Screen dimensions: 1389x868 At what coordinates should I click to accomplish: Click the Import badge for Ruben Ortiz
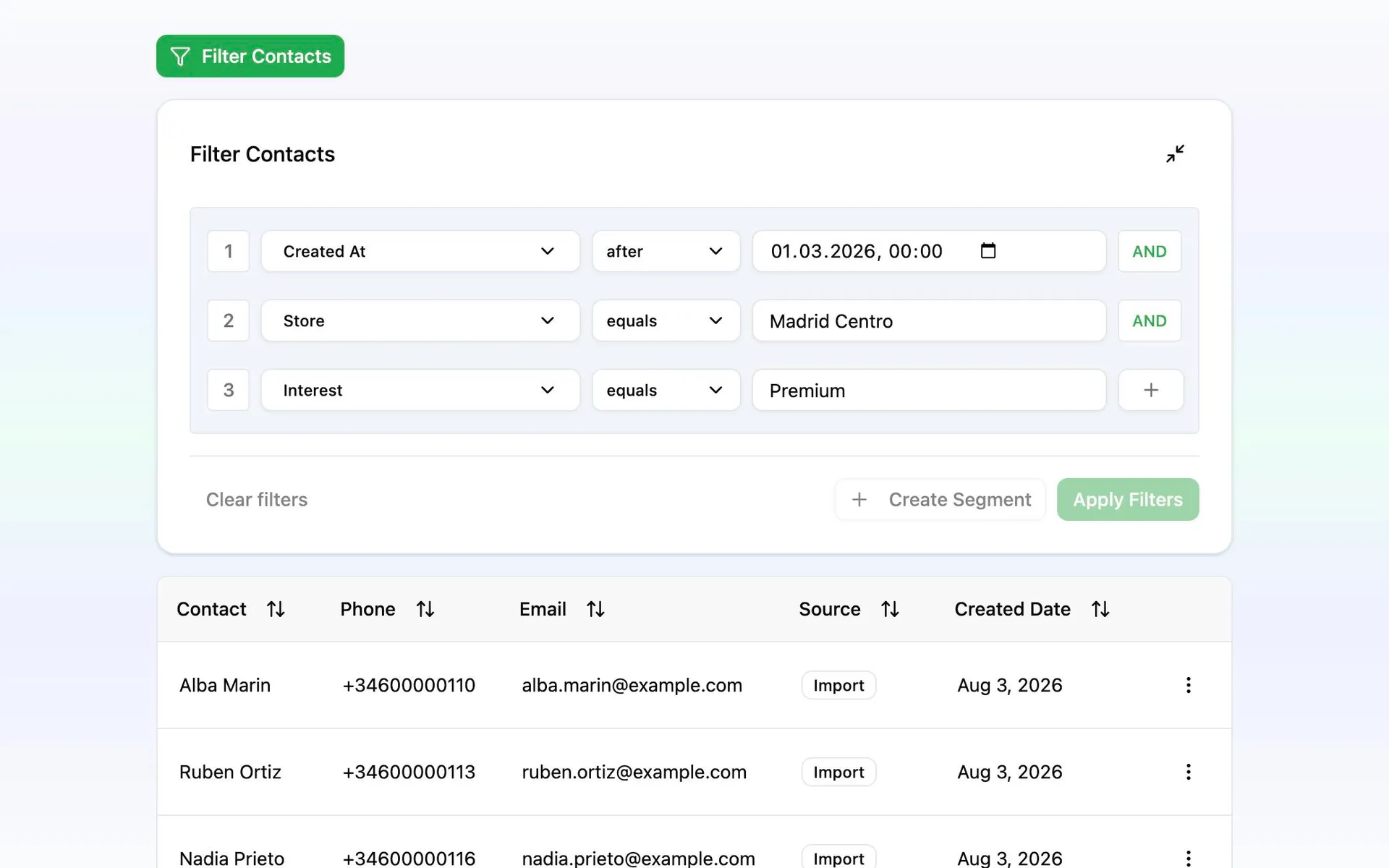(838, 772)
